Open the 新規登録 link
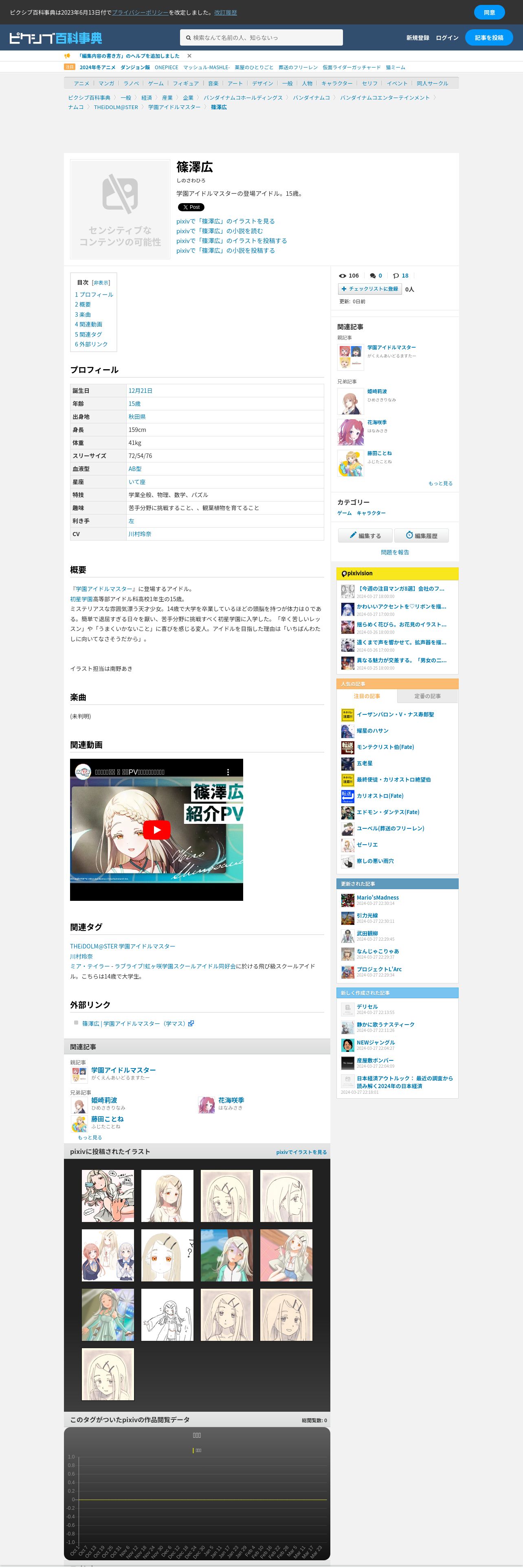Screen dimensions: 523x1568 (418, 38)
